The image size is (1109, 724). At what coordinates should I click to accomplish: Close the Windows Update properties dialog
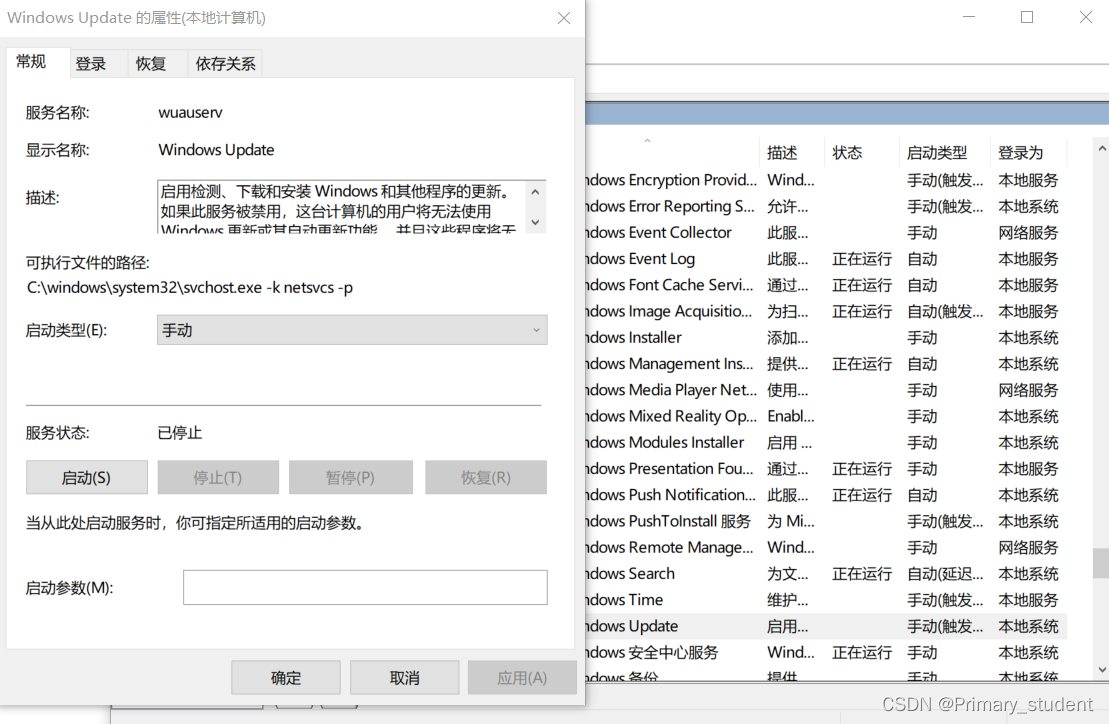[x=564, y=18]
